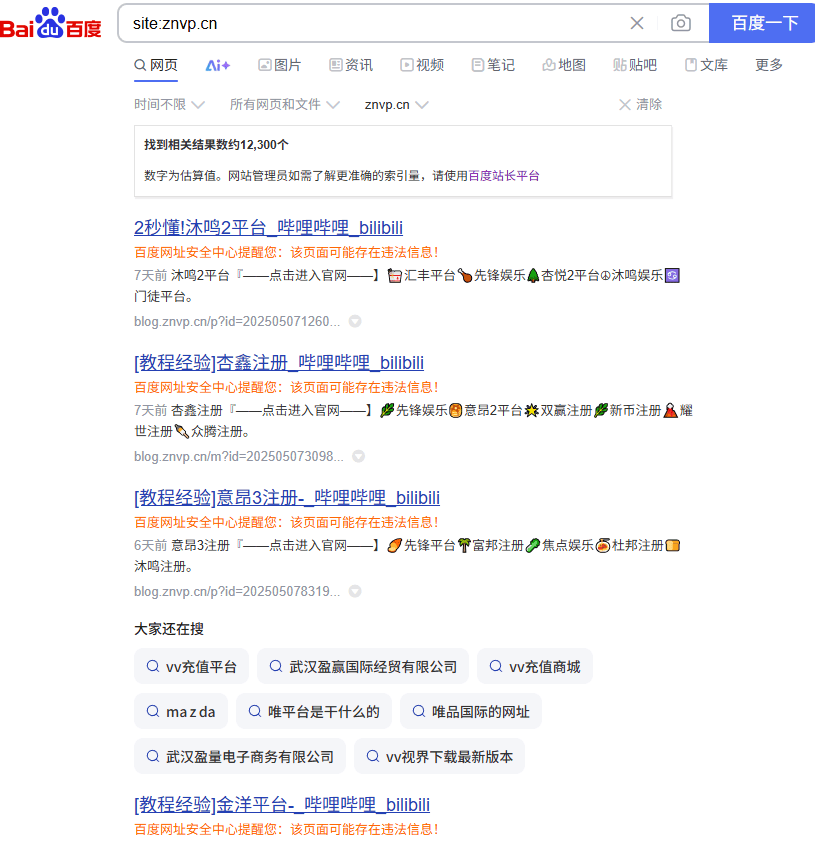Viewport: 815px width, 842px height.
Task: Switch to the 笔记 tab
Action: pos(493,65)
